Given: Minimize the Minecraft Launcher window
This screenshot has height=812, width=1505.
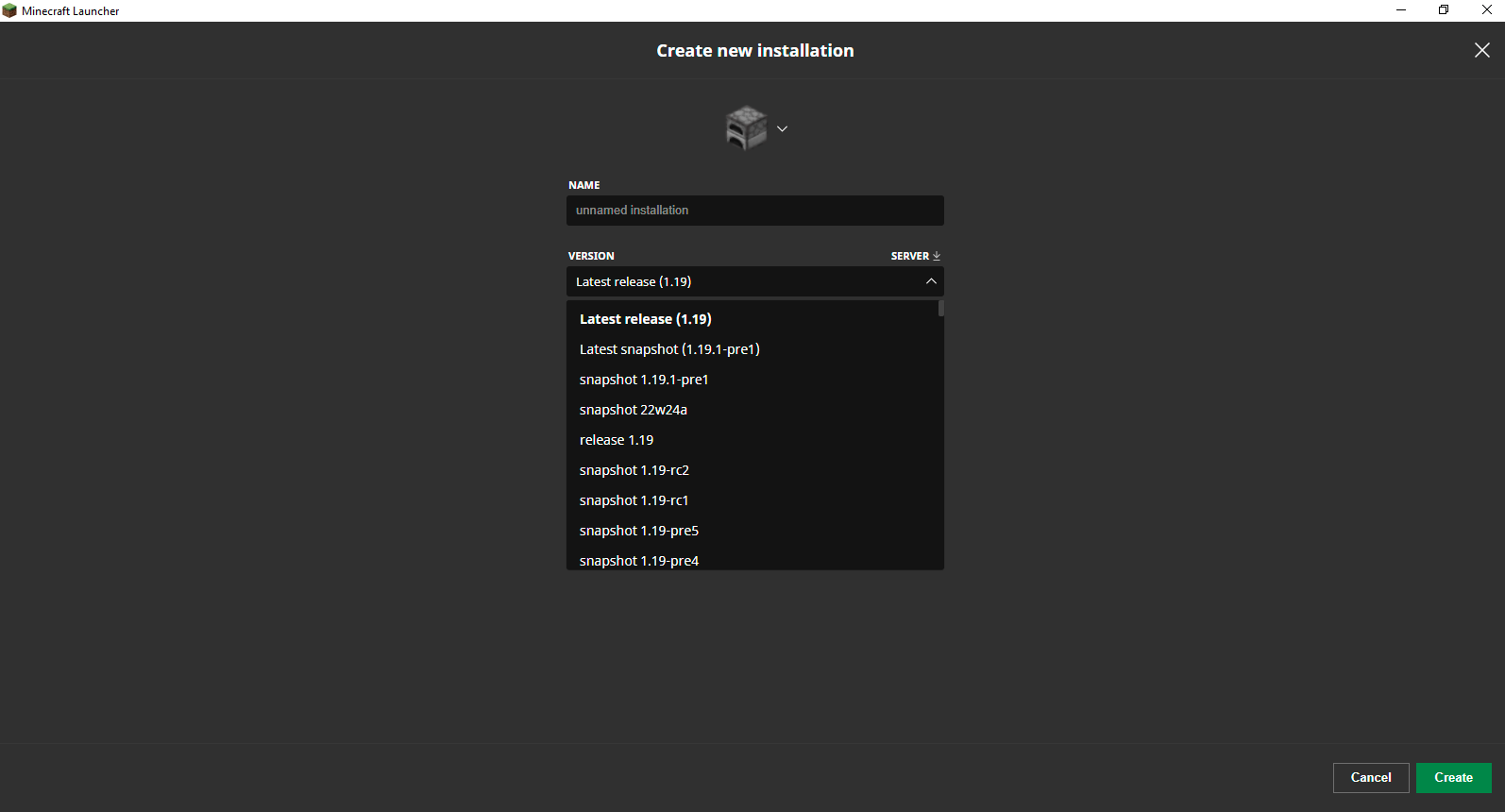Looking at the screenshot, I should pos(1401,10).
